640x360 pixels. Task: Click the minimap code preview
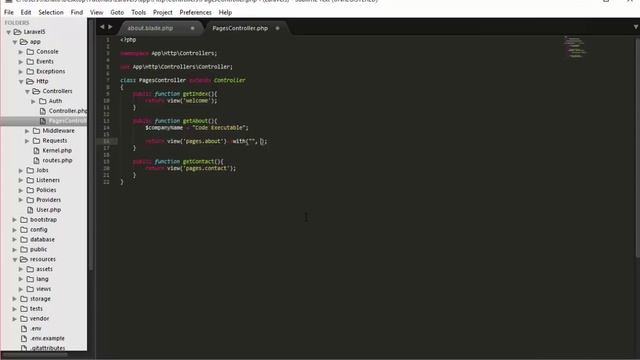tap(576, 47)
